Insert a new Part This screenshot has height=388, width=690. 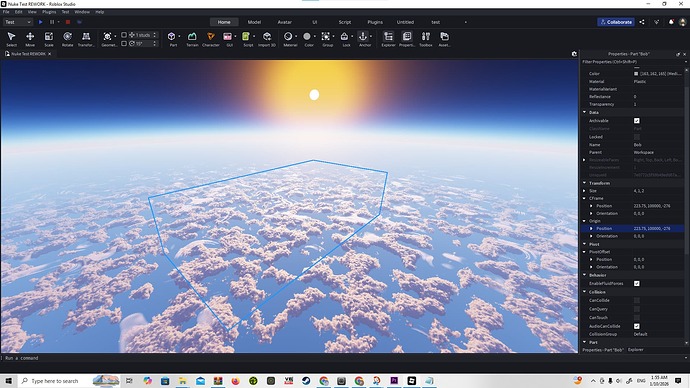click(x=172, y=39)
